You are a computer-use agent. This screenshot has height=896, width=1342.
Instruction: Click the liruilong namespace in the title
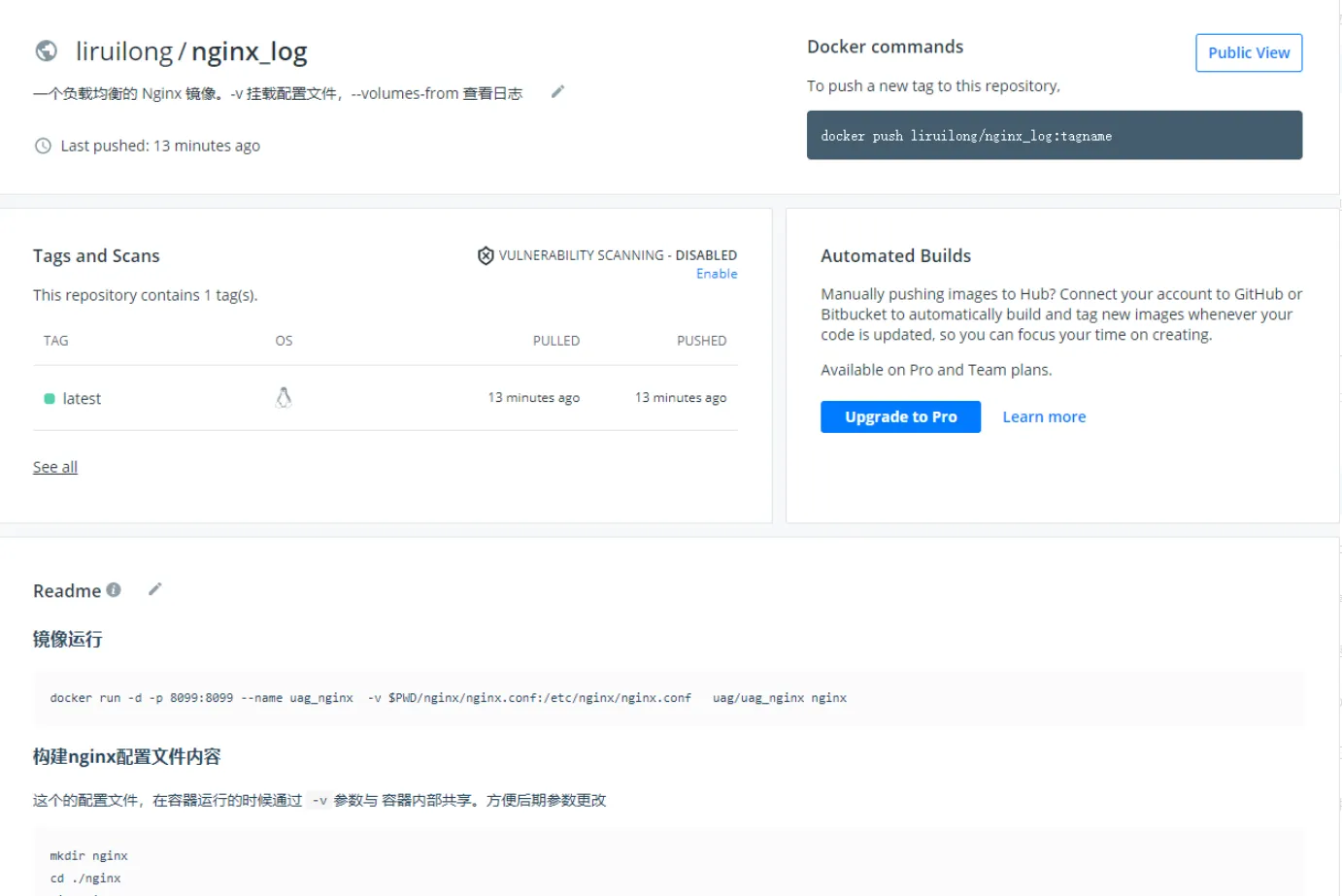tap(124, 50)
